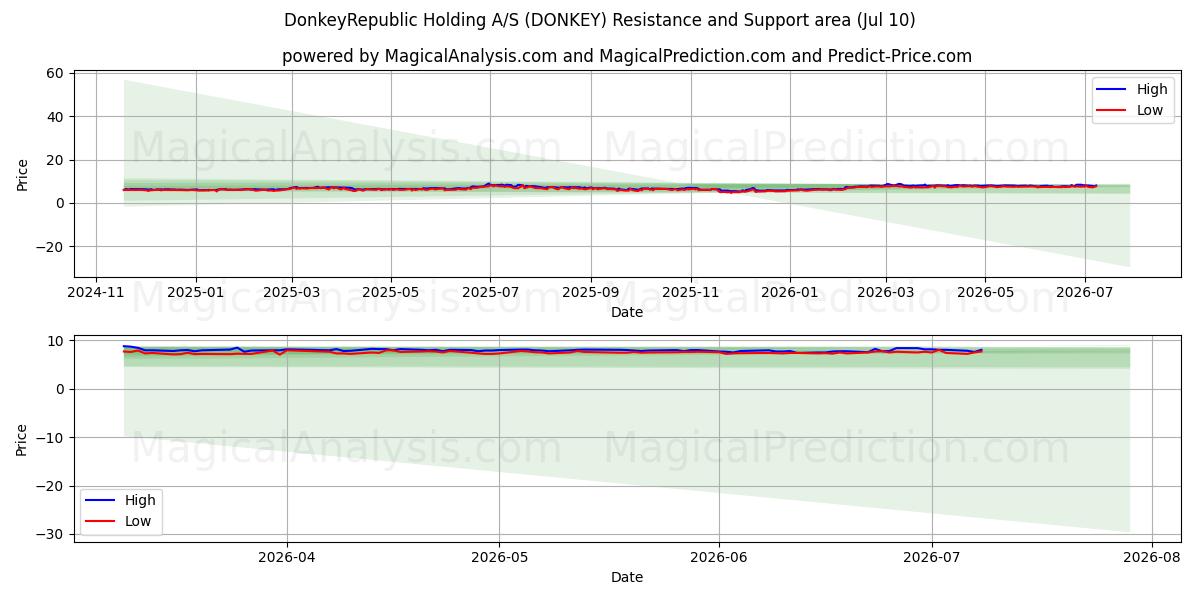Click the '2026-08' tick label on bottom chart
The width and height of the screenshot is (1200, 600).
(x=1152, y=559)
